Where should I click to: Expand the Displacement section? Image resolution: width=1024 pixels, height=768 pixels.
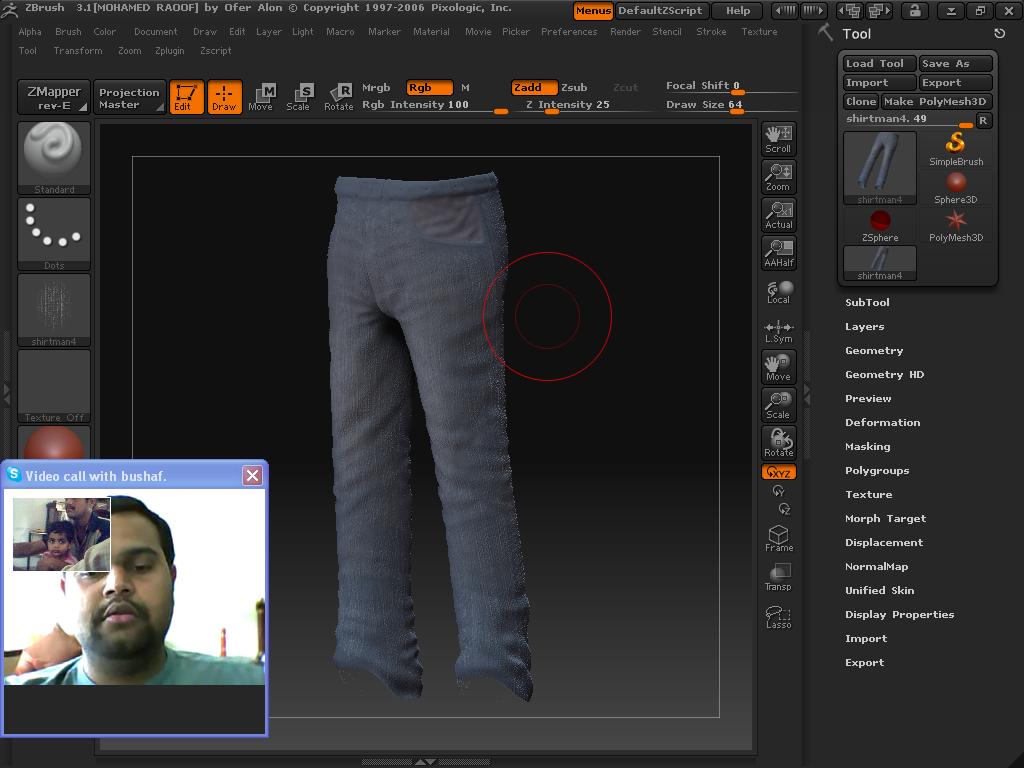click(884, 543)
